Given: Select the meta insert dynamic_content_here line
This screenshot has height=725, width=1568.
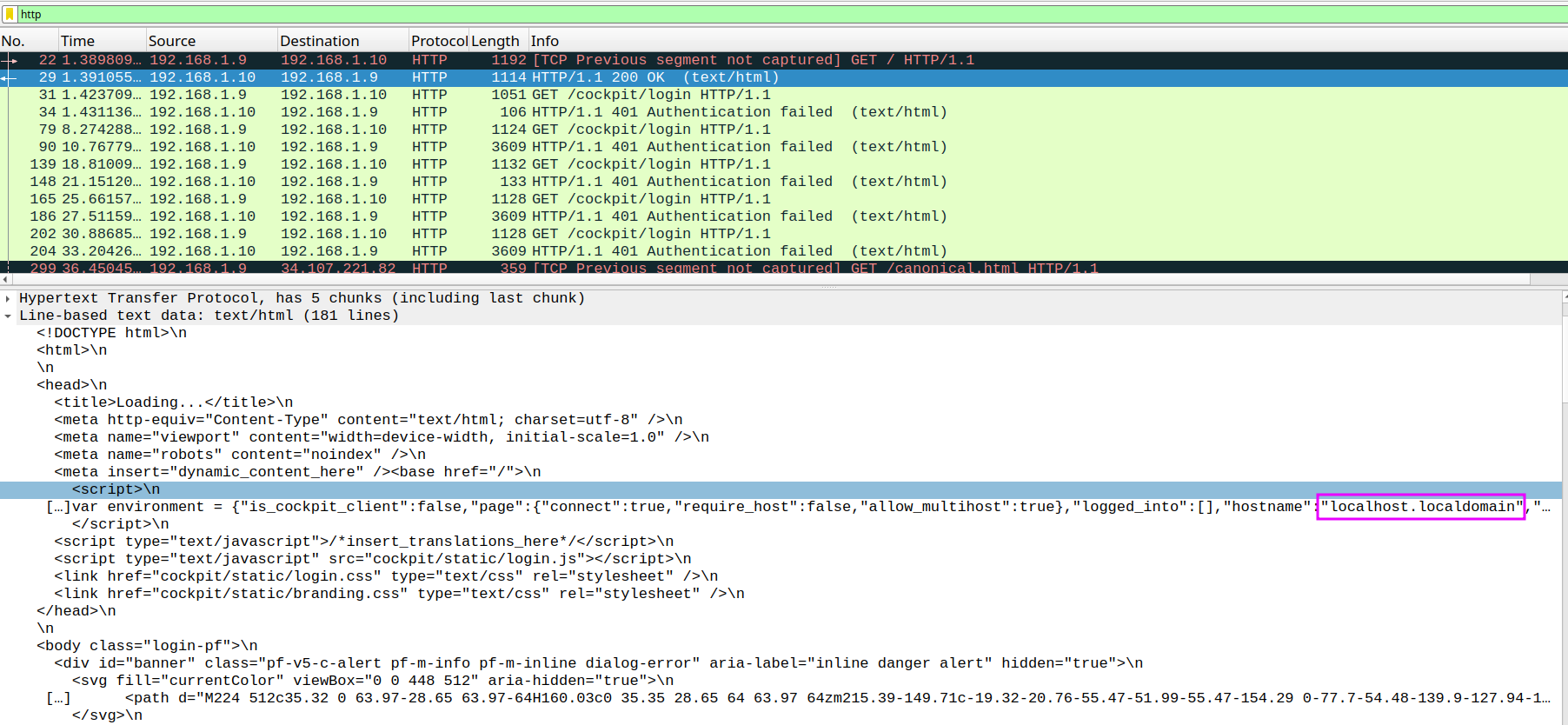Looking at the screenshot, I should point(297,472).
